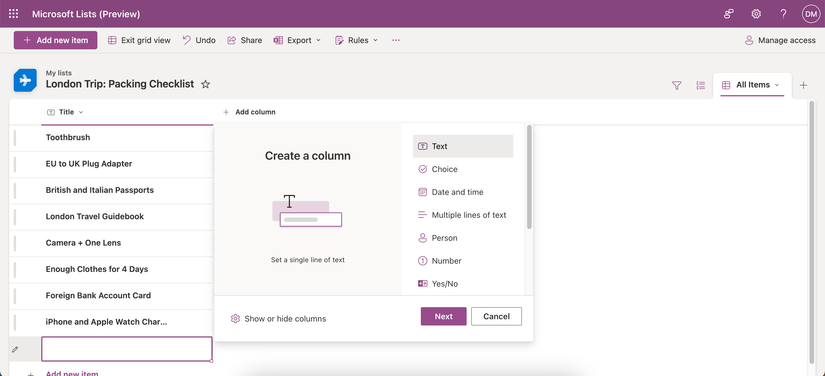Open the All Items view tab
Viewport: 825px width, 376px height.
752,85
